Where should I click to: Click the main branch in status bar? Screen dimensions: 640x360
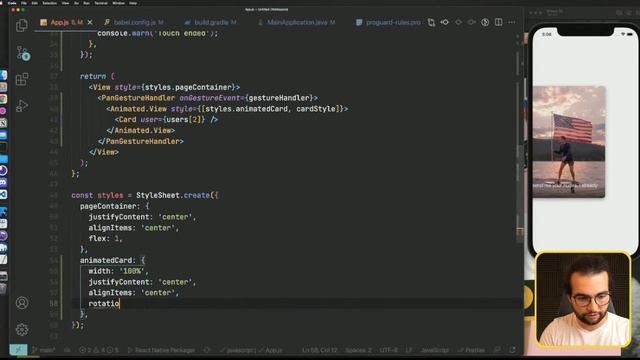pos(44,350)
